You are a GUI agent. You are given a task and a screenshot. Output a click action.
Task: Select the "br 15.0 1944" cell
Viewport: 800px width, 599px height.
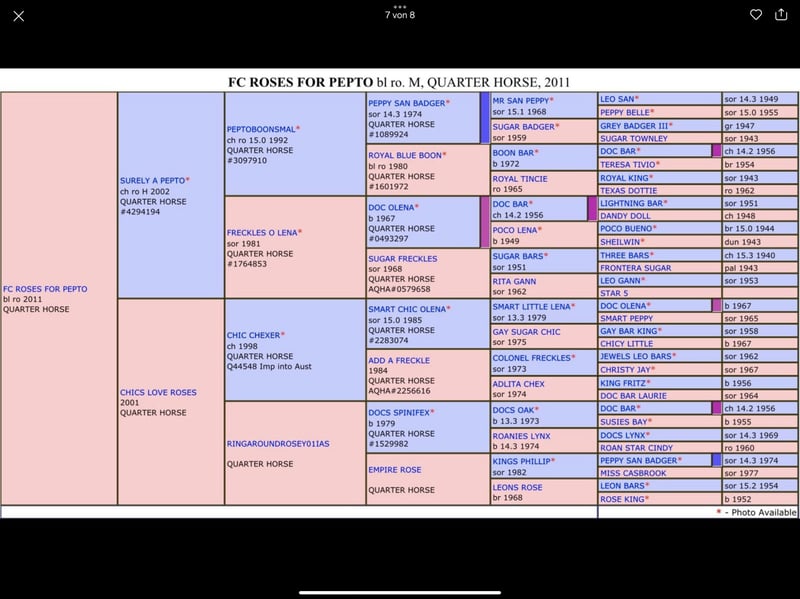click(x=760, y=229)
